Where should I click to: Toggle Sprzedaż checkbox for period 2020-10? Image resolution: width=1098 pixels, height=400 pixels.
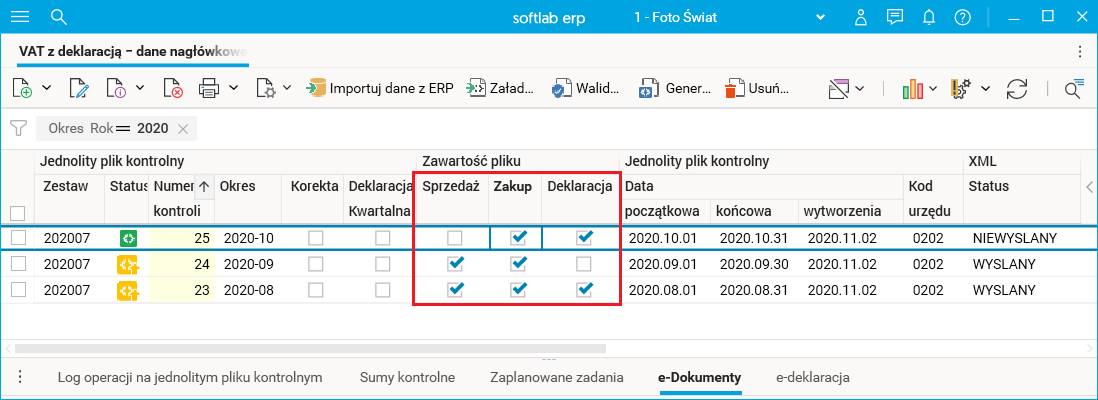pyautogui.click(x=455, y=238)
